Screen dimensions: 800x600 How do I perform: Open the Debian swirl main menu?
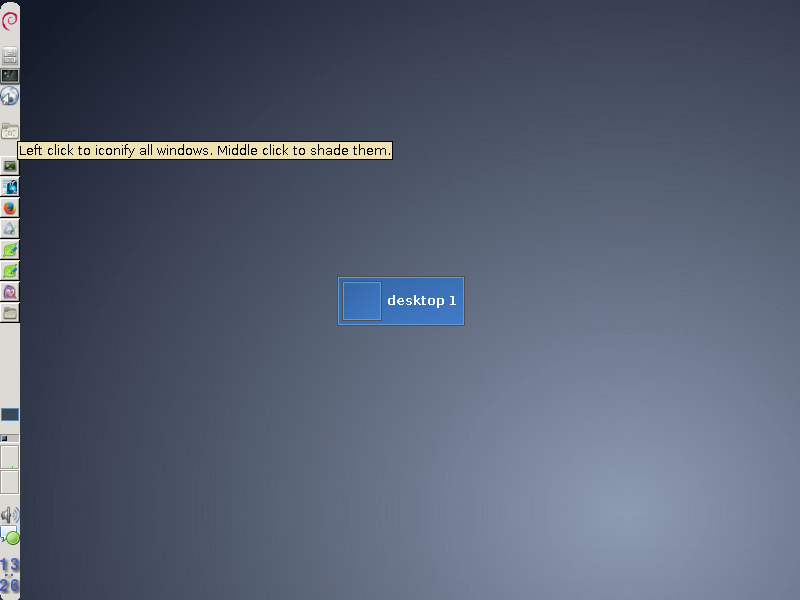pos(10,21)
